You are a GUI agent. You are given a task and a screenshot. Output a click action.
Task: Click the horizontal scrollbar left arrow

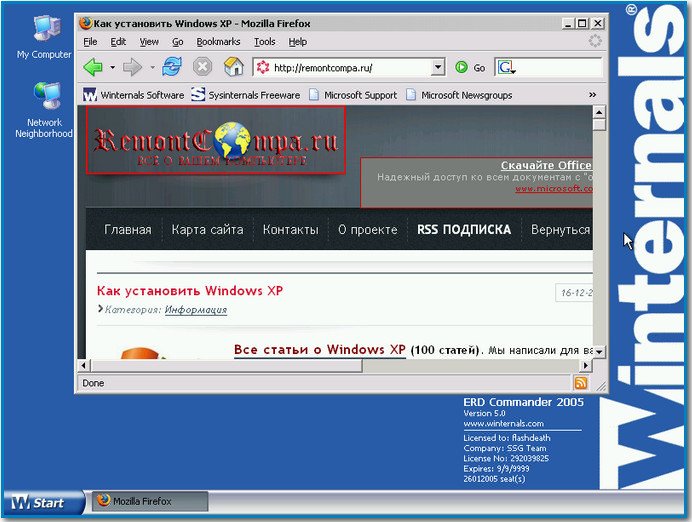tap(84, 365)
